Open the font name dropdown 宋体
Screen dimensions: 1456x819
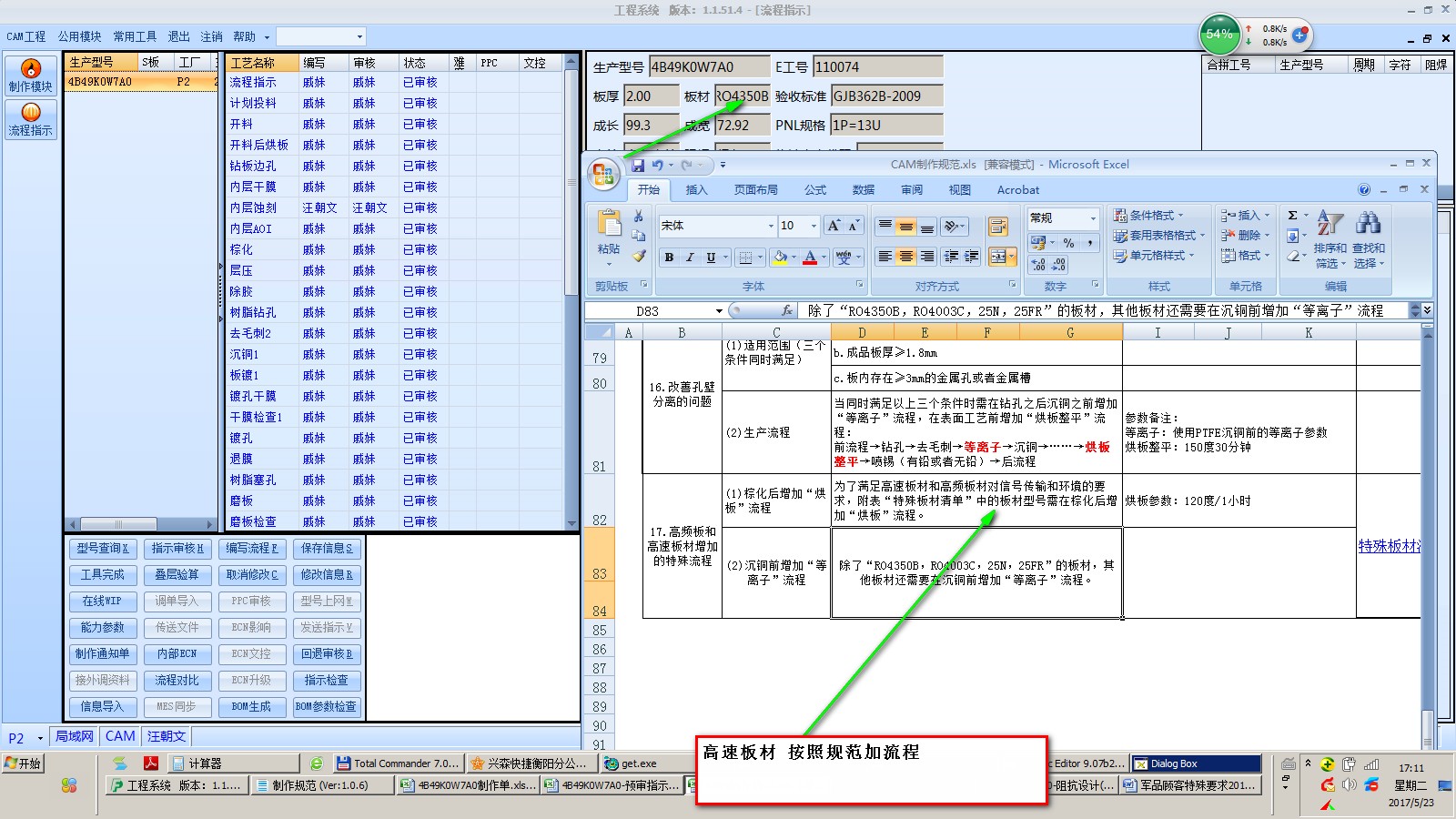click(771, 226)
